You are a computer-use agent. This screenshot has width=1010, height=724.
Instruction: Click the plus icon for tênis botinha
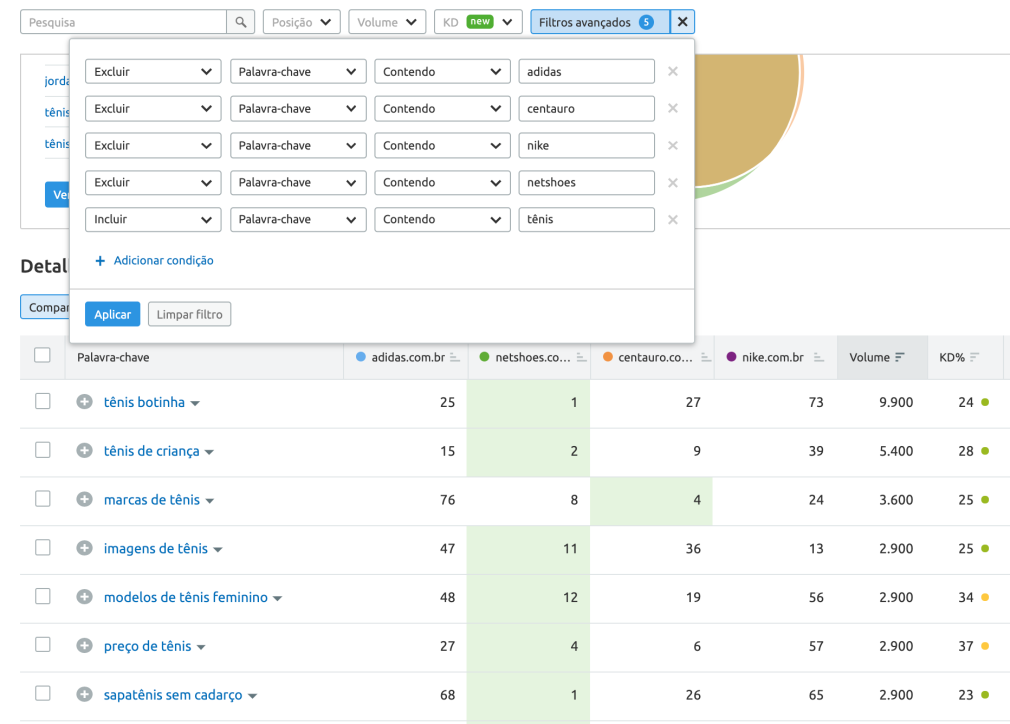click(84, 402)
